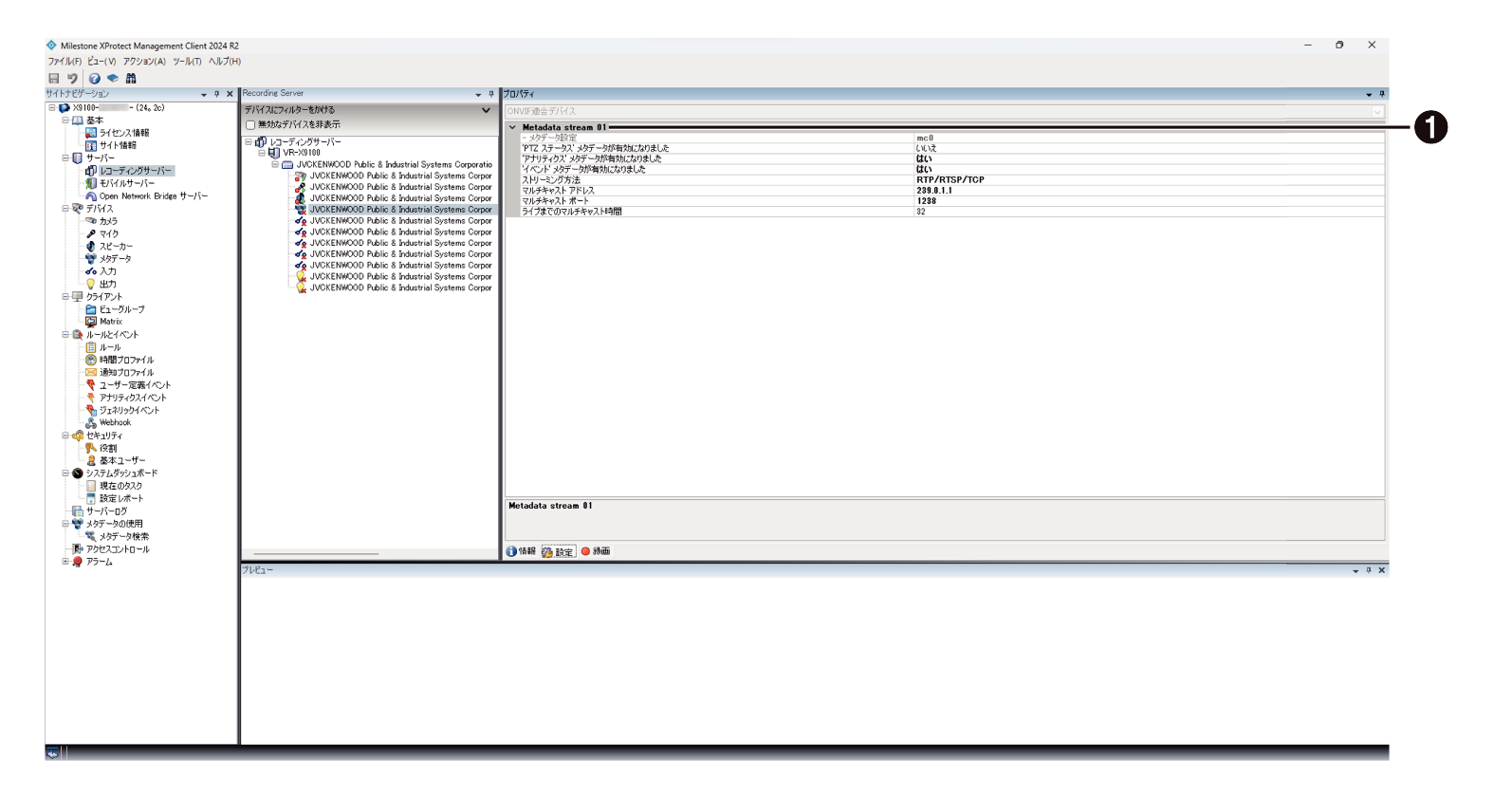The width and height of the screenshot is (1512, 798).
Task: Select the 入力 device node
Action: [108, 271]
